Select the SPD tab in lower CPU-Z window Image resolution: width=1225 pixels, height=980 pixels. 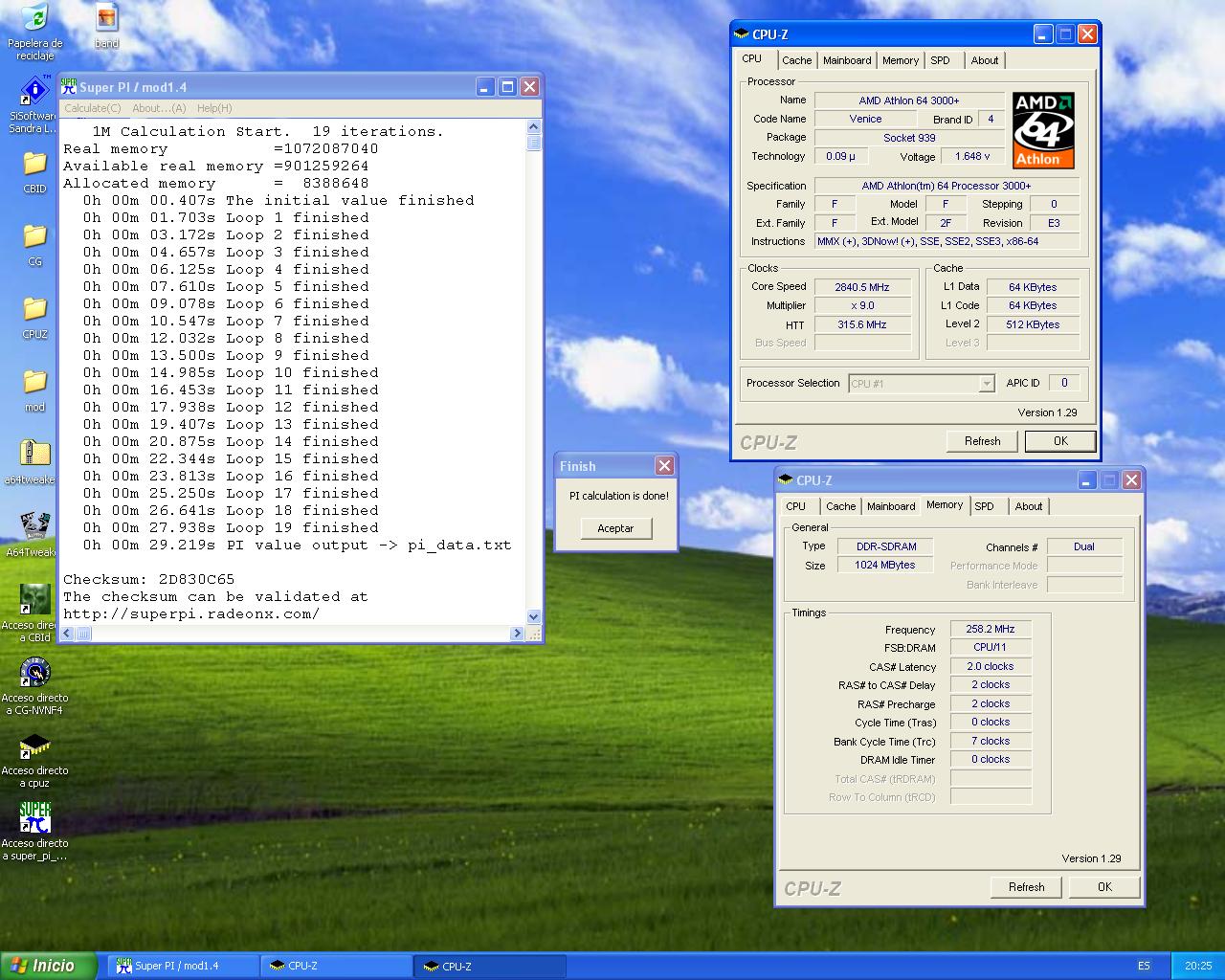tap(984, 506)
